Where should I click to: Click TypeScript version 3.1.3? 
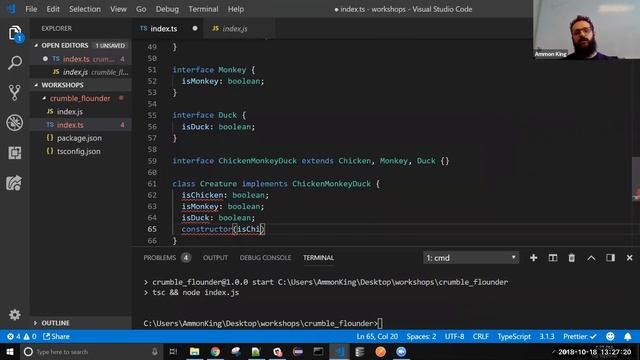pyautogui.click(x=547, y=336)
